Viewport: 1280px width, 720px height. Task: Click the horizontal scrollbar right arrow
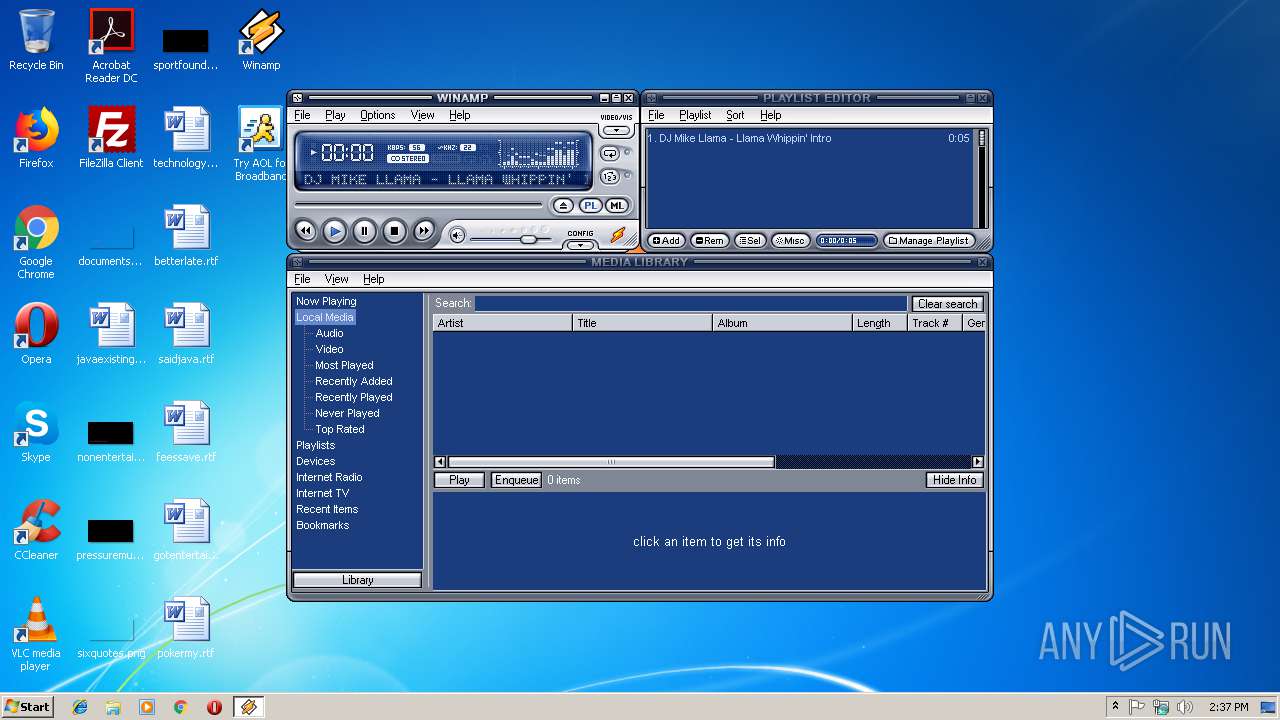[978, 462]
